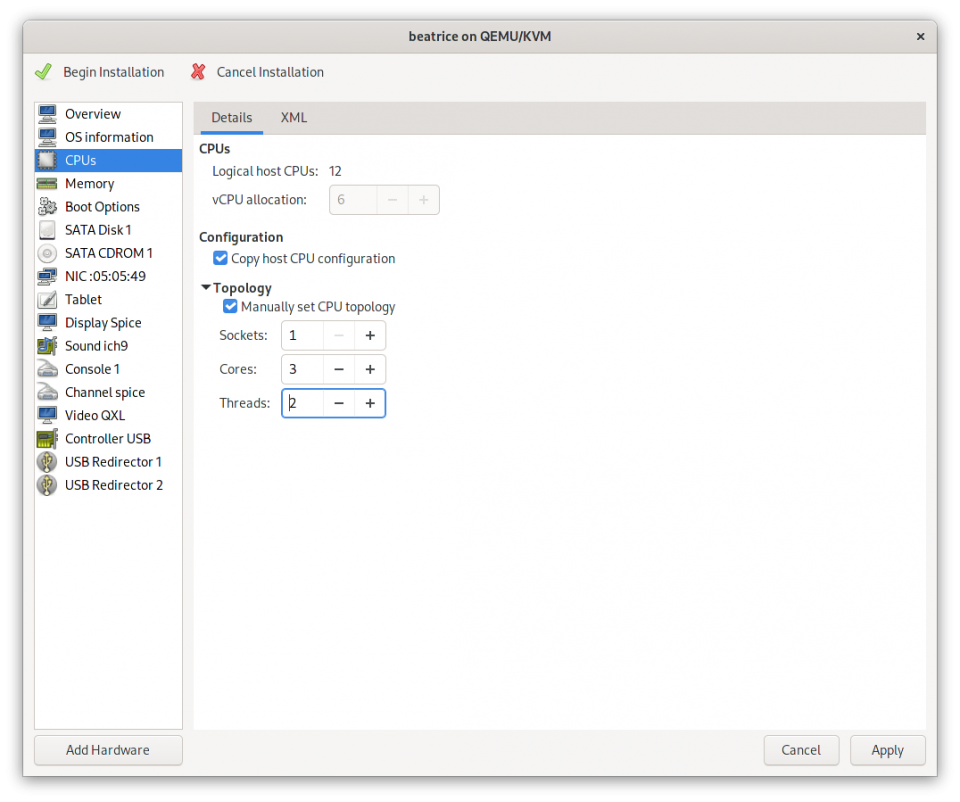960x802 pixels.
Task: Select the Controller USB device
Action: click(108, 438)
